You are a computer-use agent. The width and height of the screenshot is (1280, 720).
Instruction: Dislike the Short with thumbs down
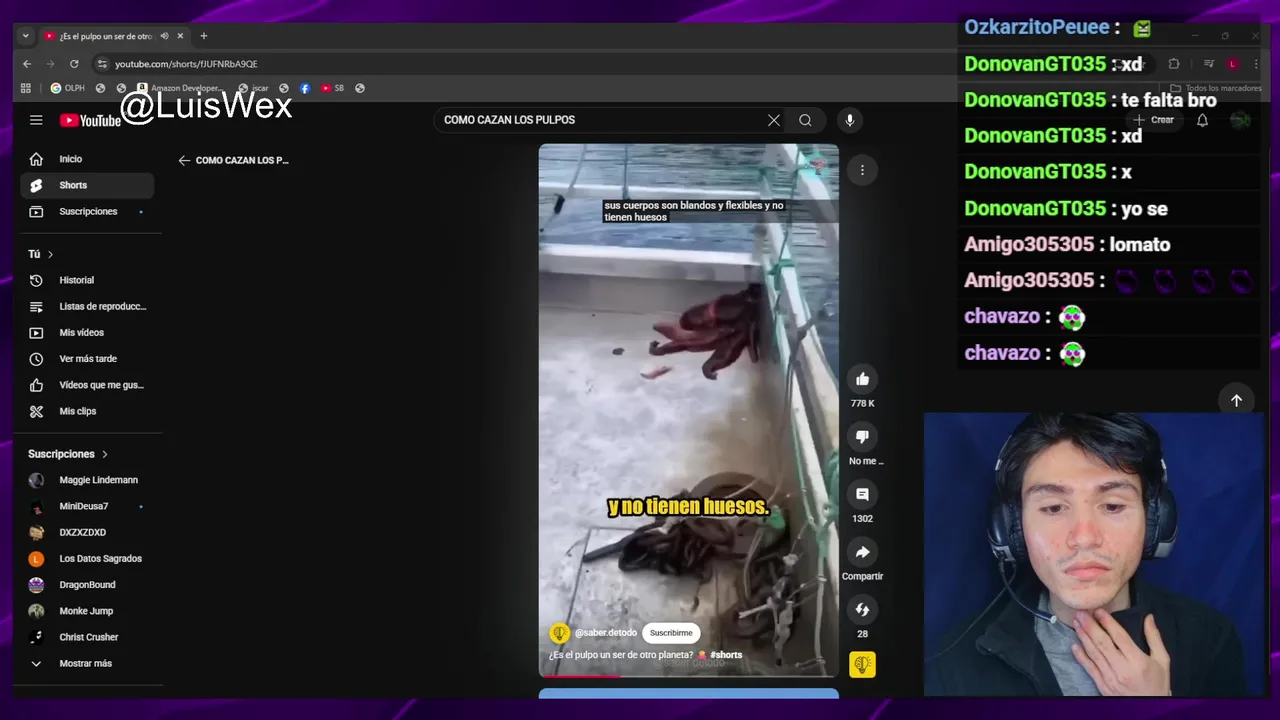click(x=862, y=436)
